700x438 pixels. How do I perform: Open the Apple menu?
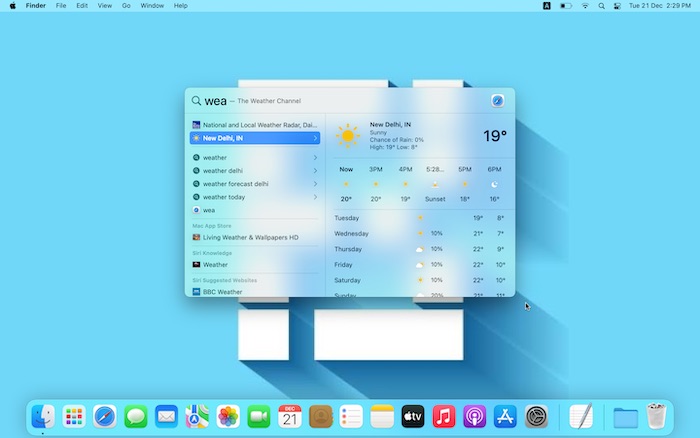pyautogui.click(x=12, y=6)
